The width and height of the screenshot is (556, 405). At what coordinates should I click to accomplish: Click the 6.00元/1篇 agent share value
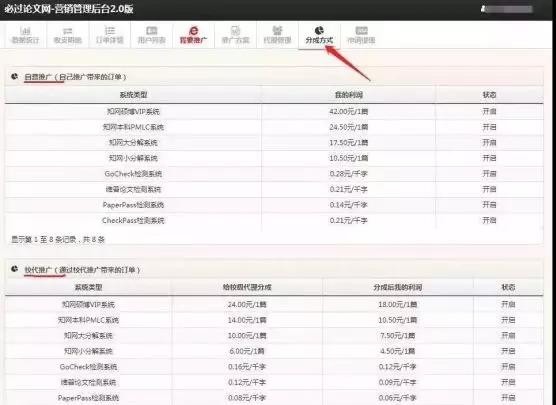(247, 351)
